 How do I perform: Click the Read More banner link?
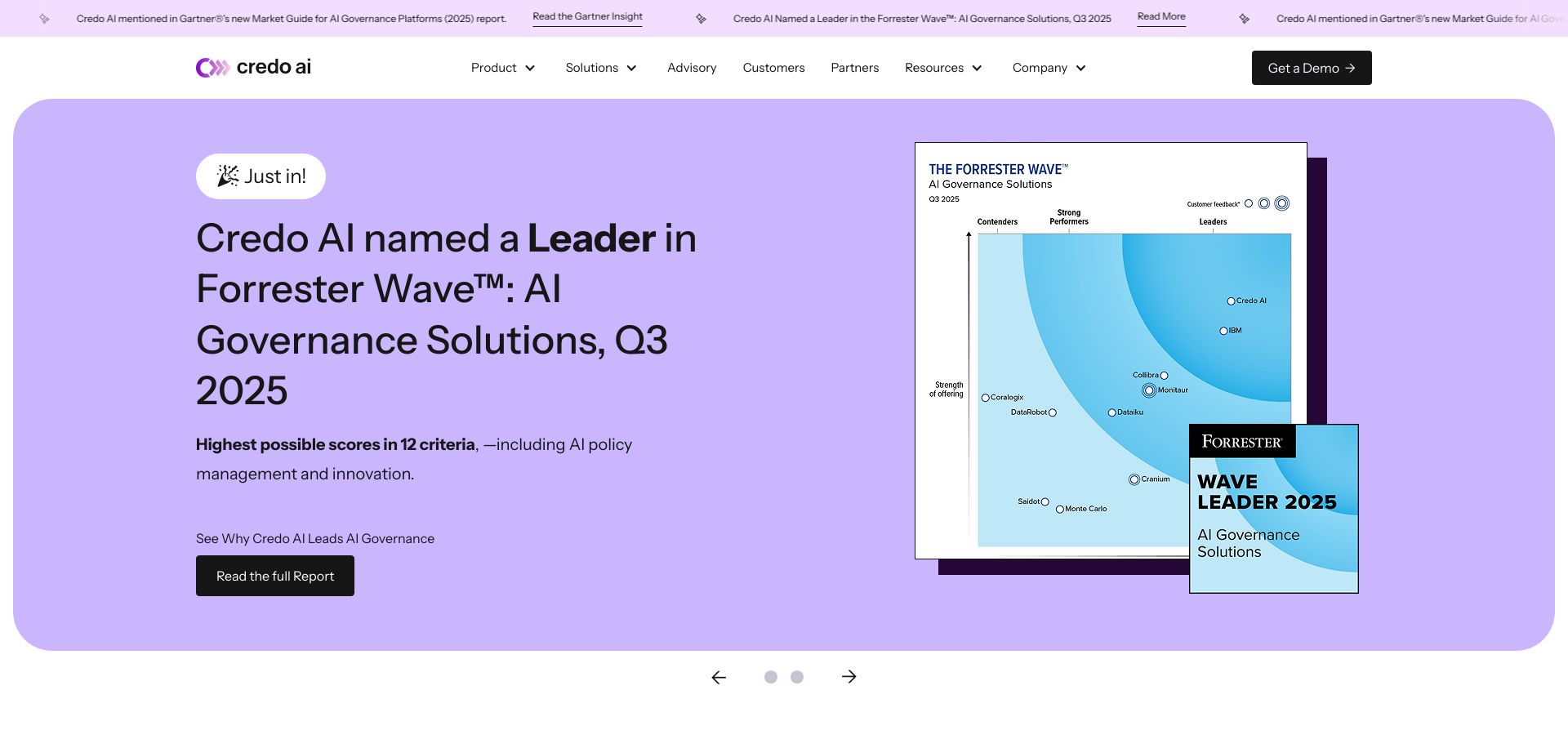1161,17
